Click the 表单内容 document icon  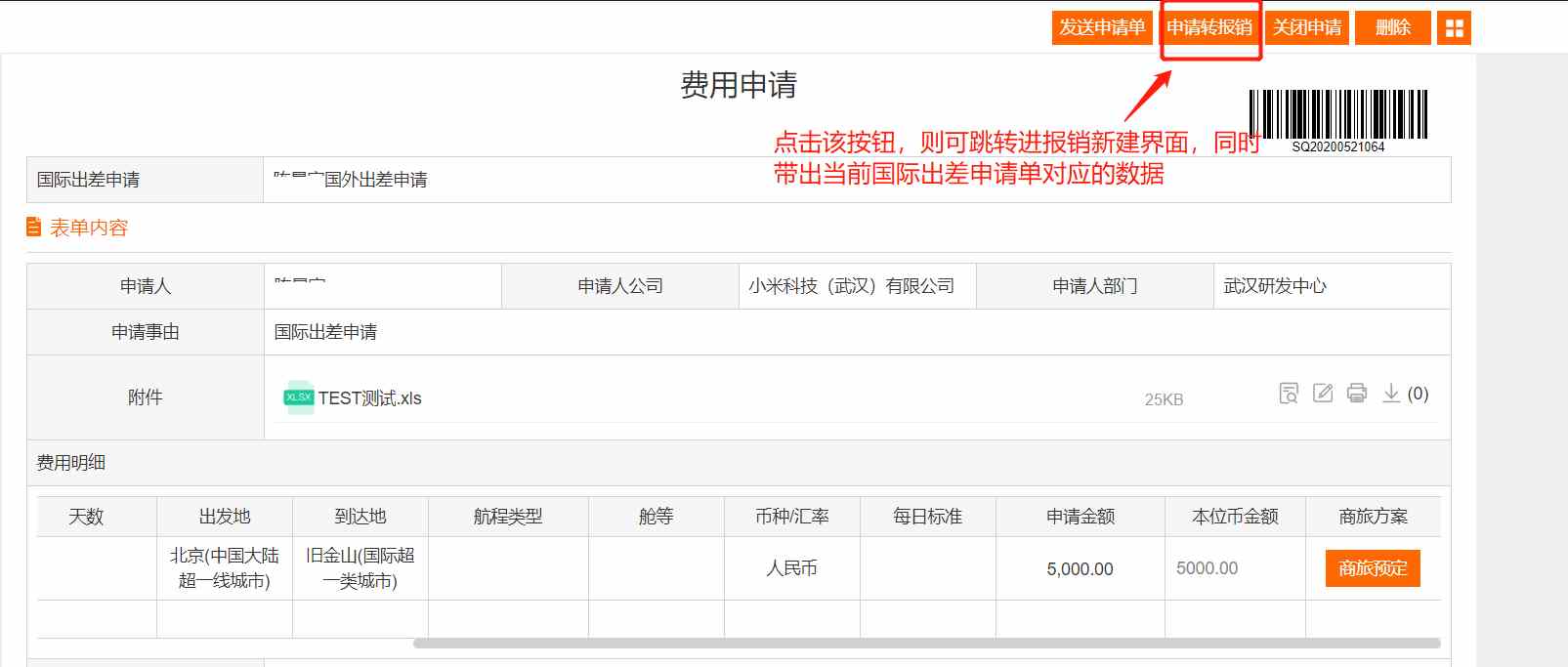tap(34, 228)
